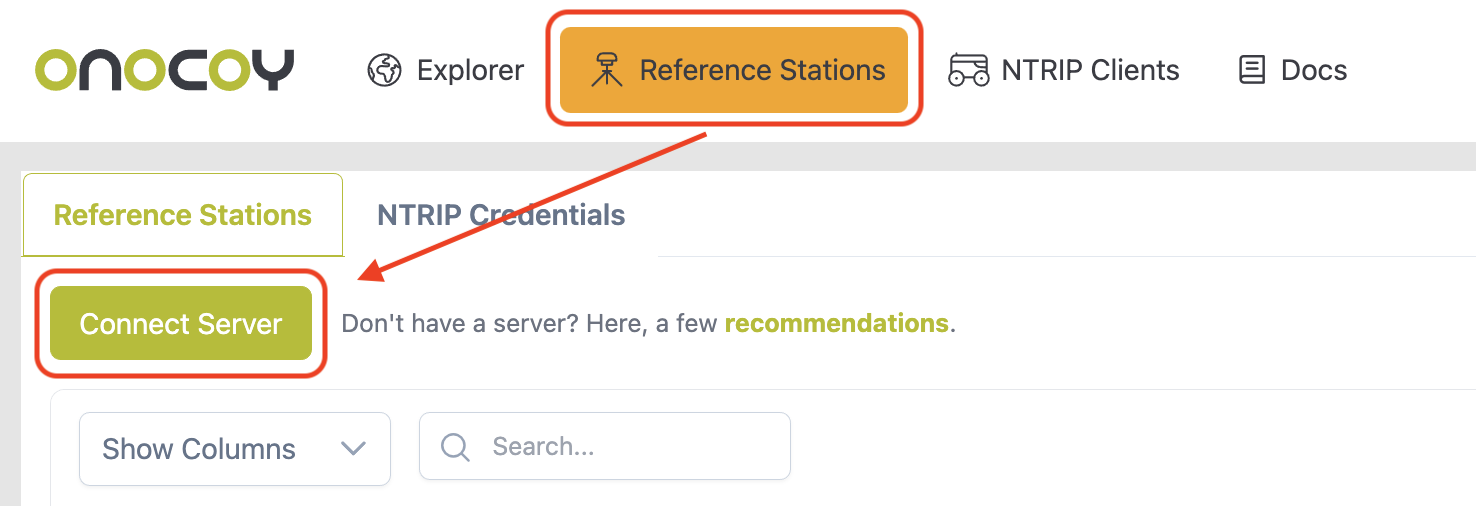Open the Docs navigation label

[1313, 70]
